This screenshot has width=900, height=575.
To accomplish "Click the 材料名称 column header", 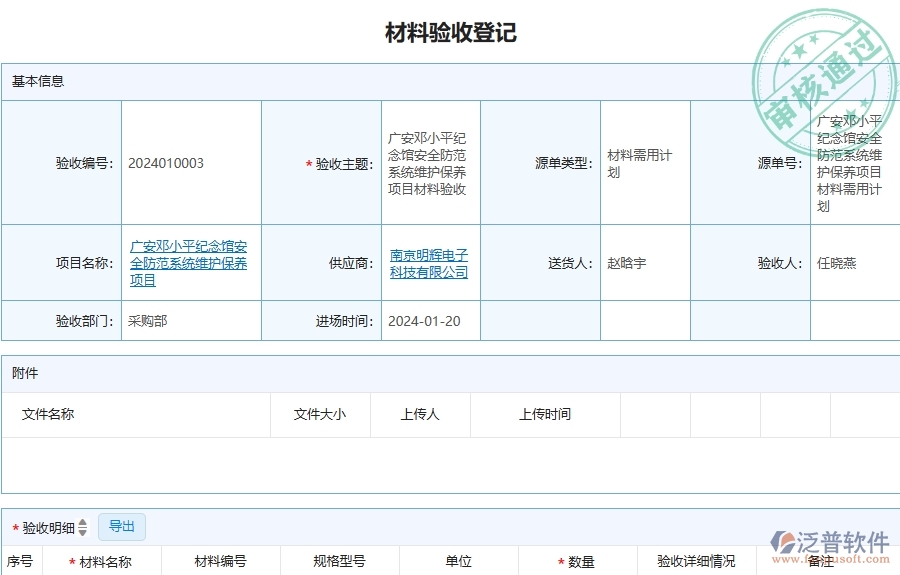I will coord(105,562).
